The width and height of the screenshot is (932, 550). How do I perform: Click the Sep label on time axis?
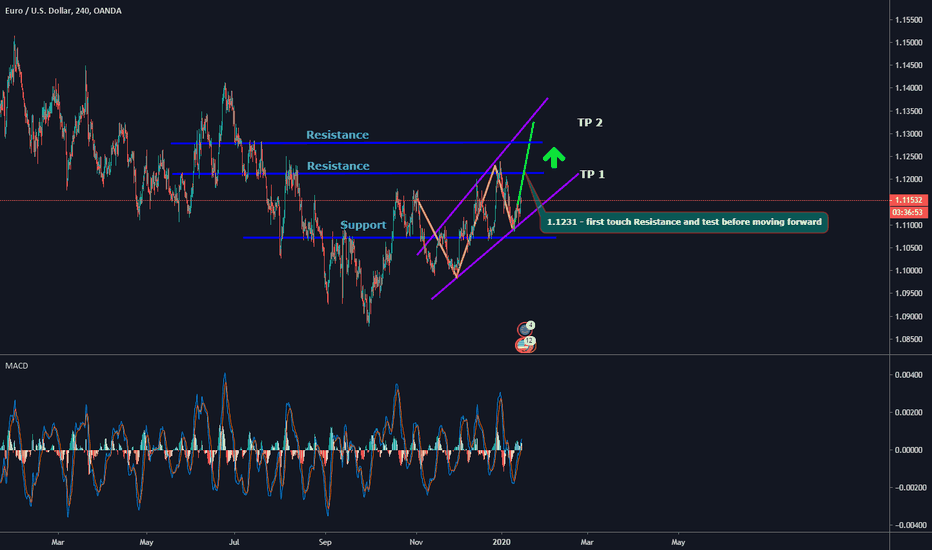pyautogui.click(x=324, y=541)
